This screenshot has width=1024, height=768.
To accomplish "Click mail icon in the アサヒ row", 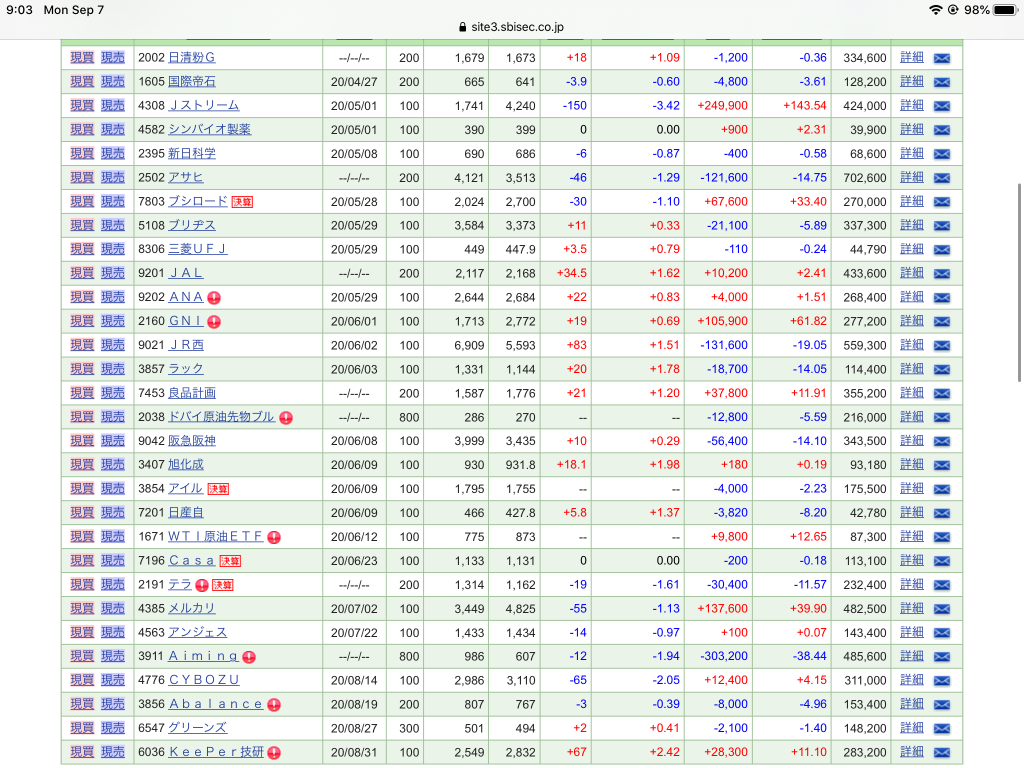I will (x=941, y=178).
